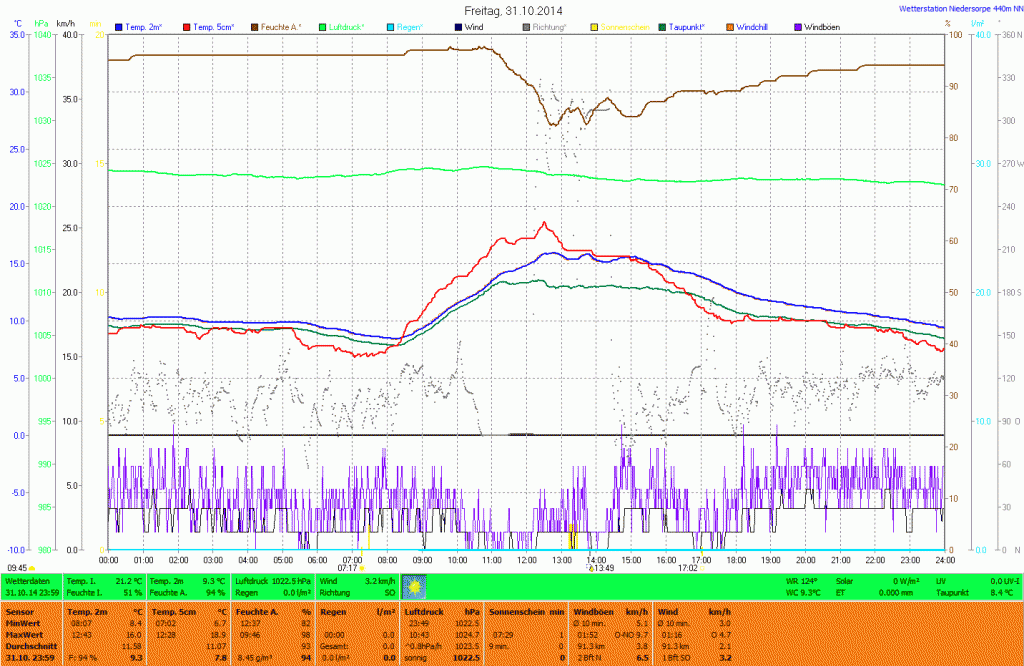
Task: Click the Wetterdaten cell in green bar
Action: [x=26, y=580]
